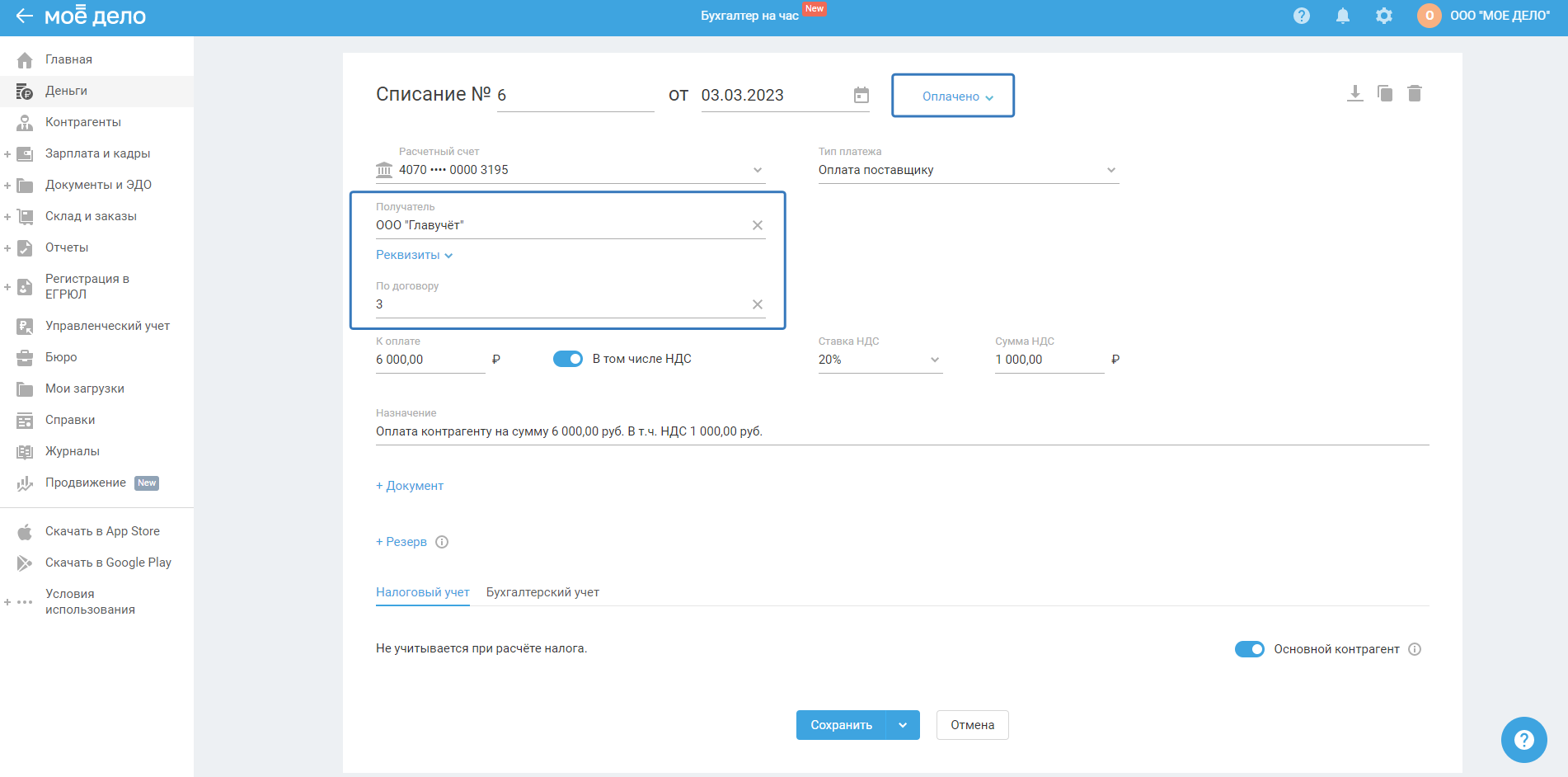Open Справки in sidebar

click(70, 420)
